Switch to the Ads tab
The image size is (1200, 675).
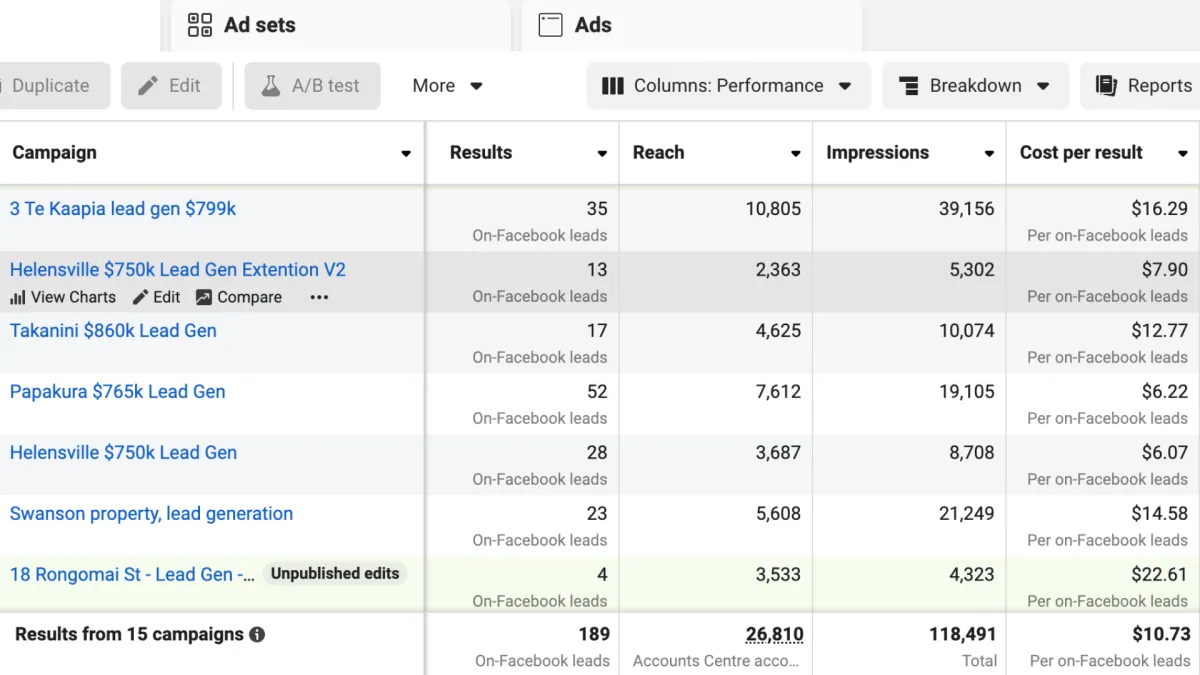click(575, 25)
